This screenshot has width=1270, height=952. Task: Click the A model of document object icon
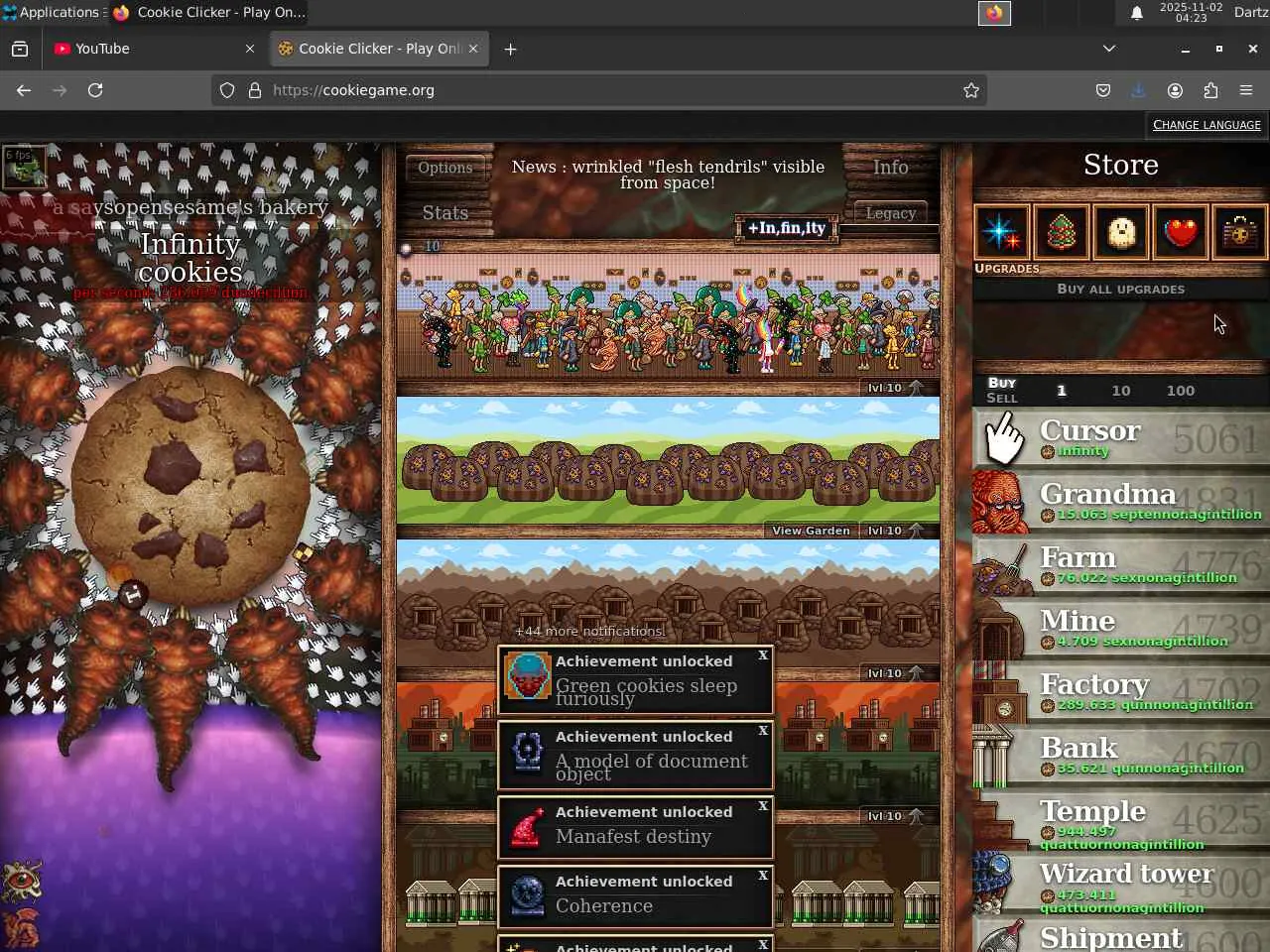tap(527, 753)
